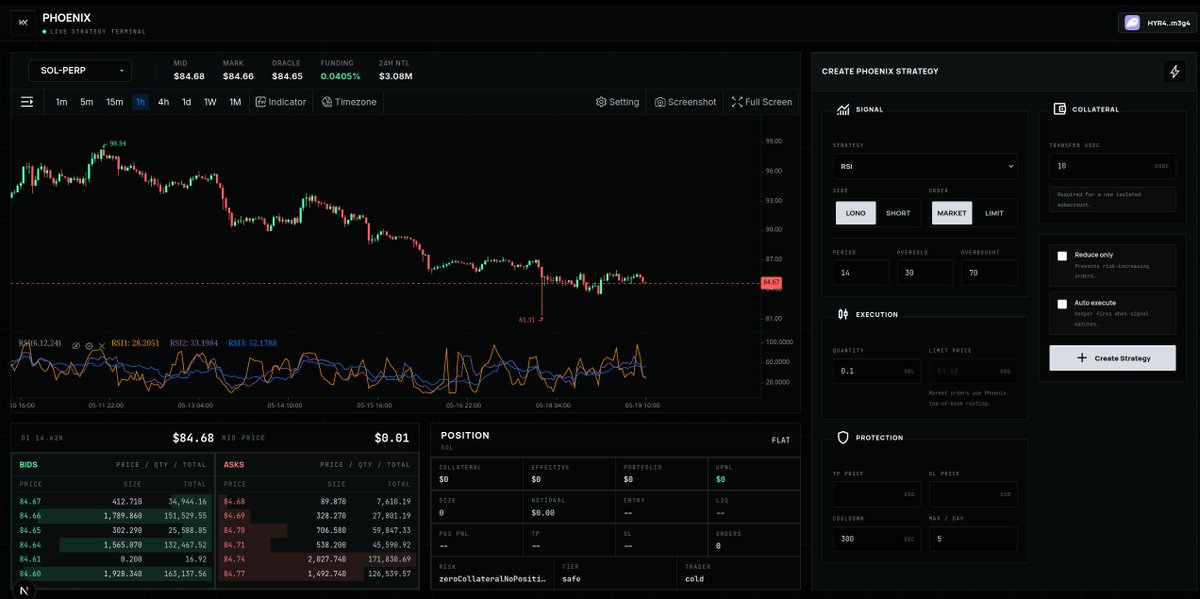This screenshot has height=599, width=1200.
Task: Choose LIMIT order type
Action: click(995, 213)
